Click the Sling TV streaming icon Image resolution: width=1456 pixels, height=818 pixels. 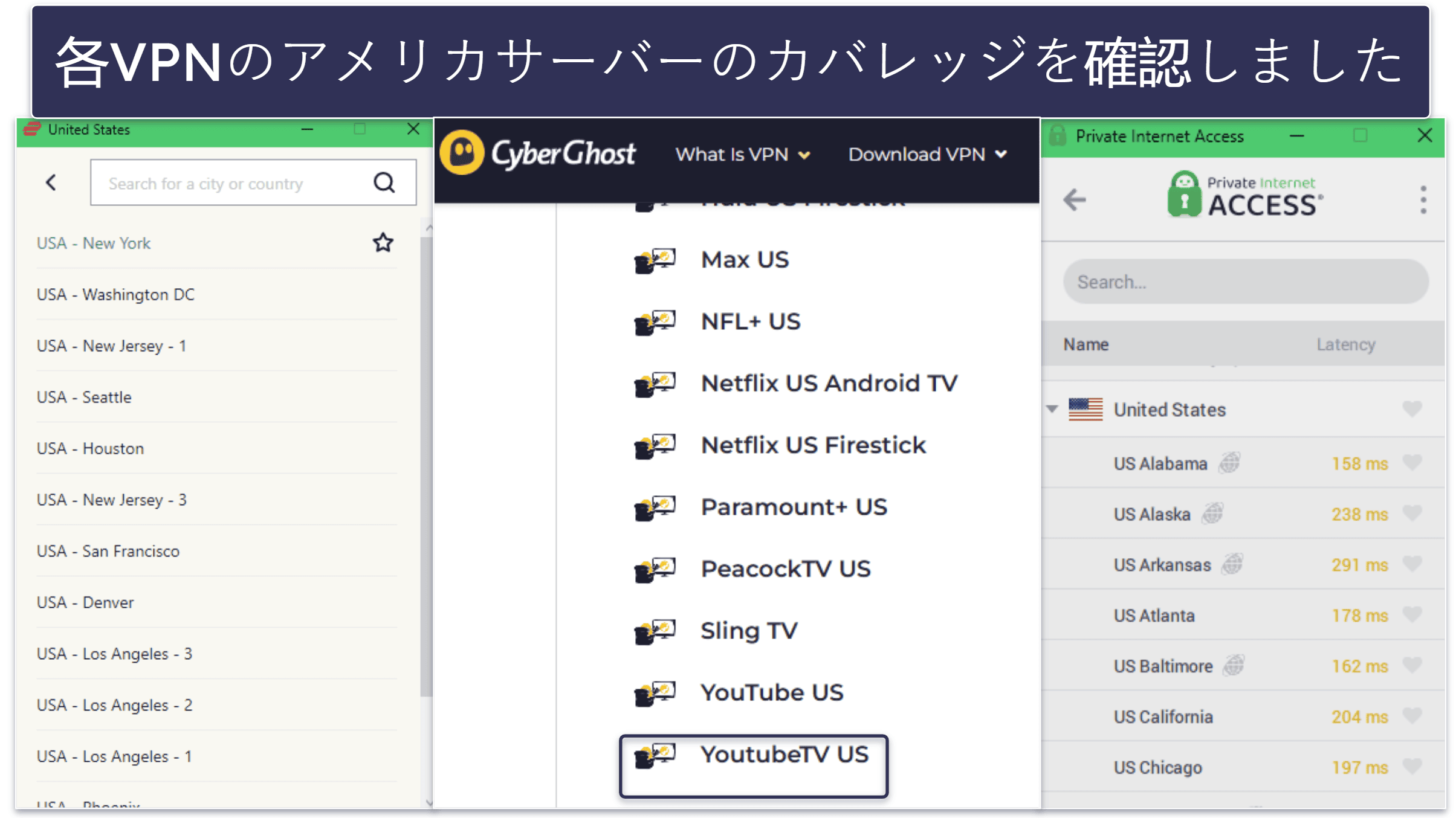click(x=655, y=631)
